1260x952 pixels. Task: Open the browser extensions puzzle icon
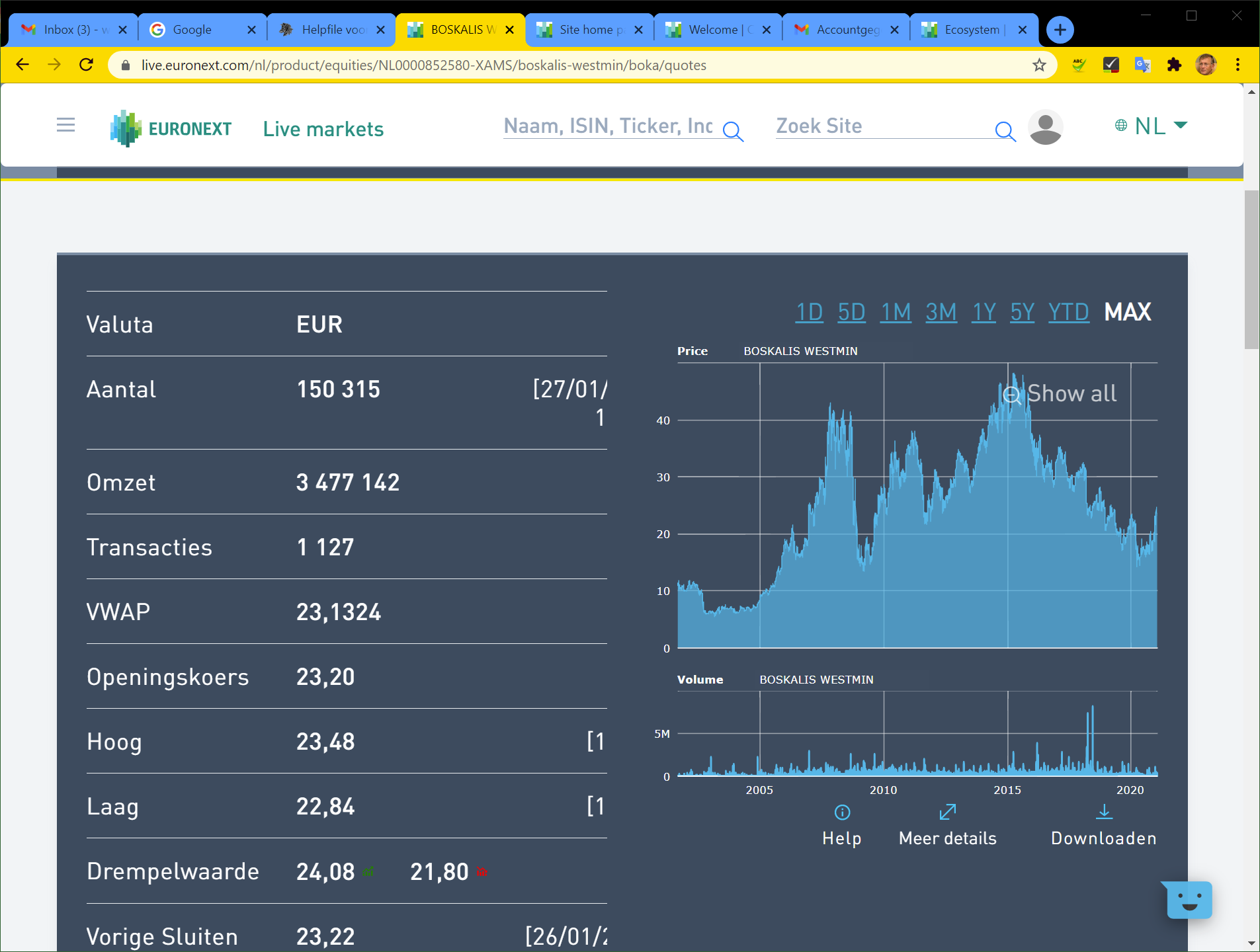click(1174, 65)
